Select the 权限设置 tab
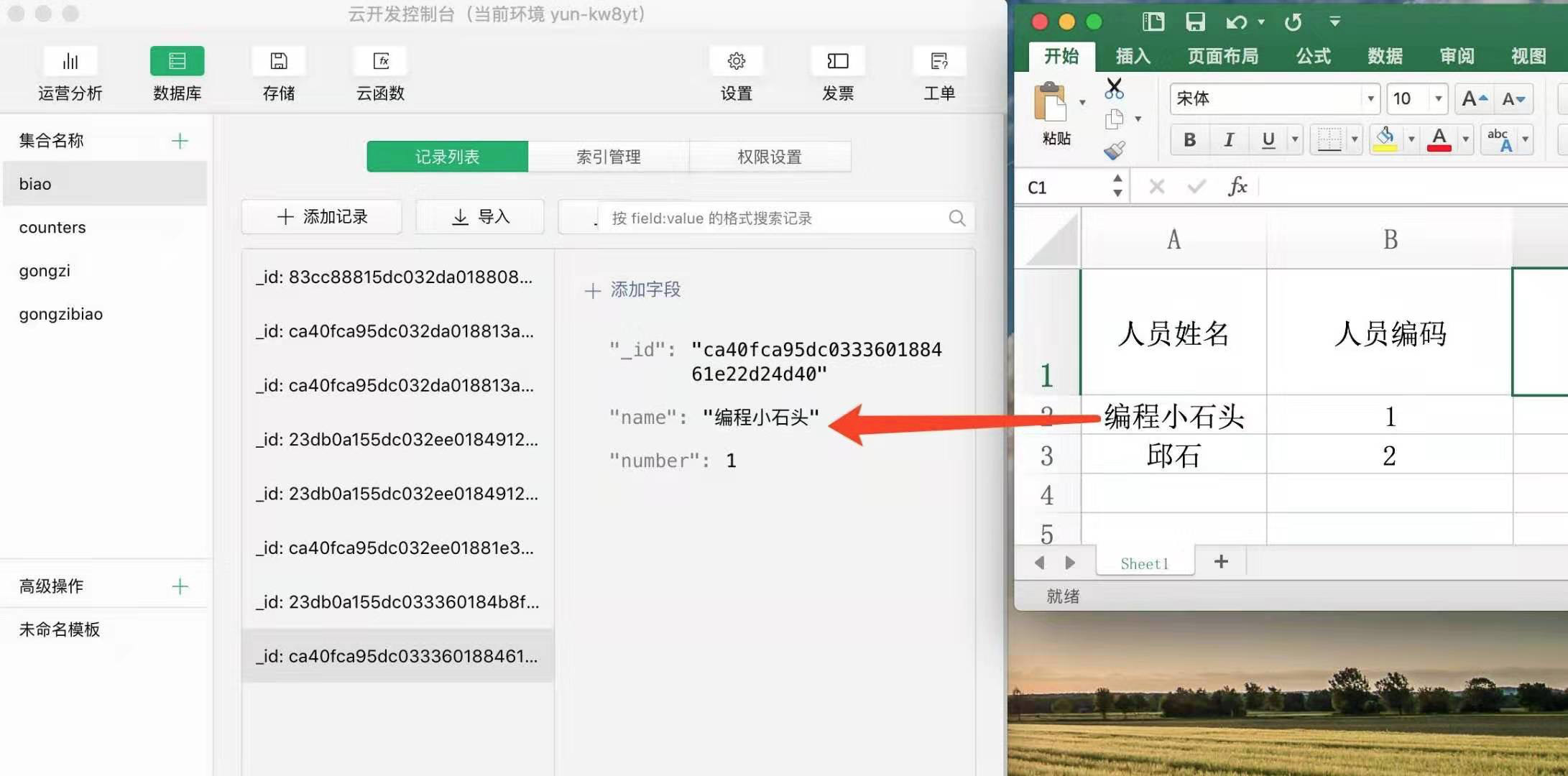 [769, 156]
